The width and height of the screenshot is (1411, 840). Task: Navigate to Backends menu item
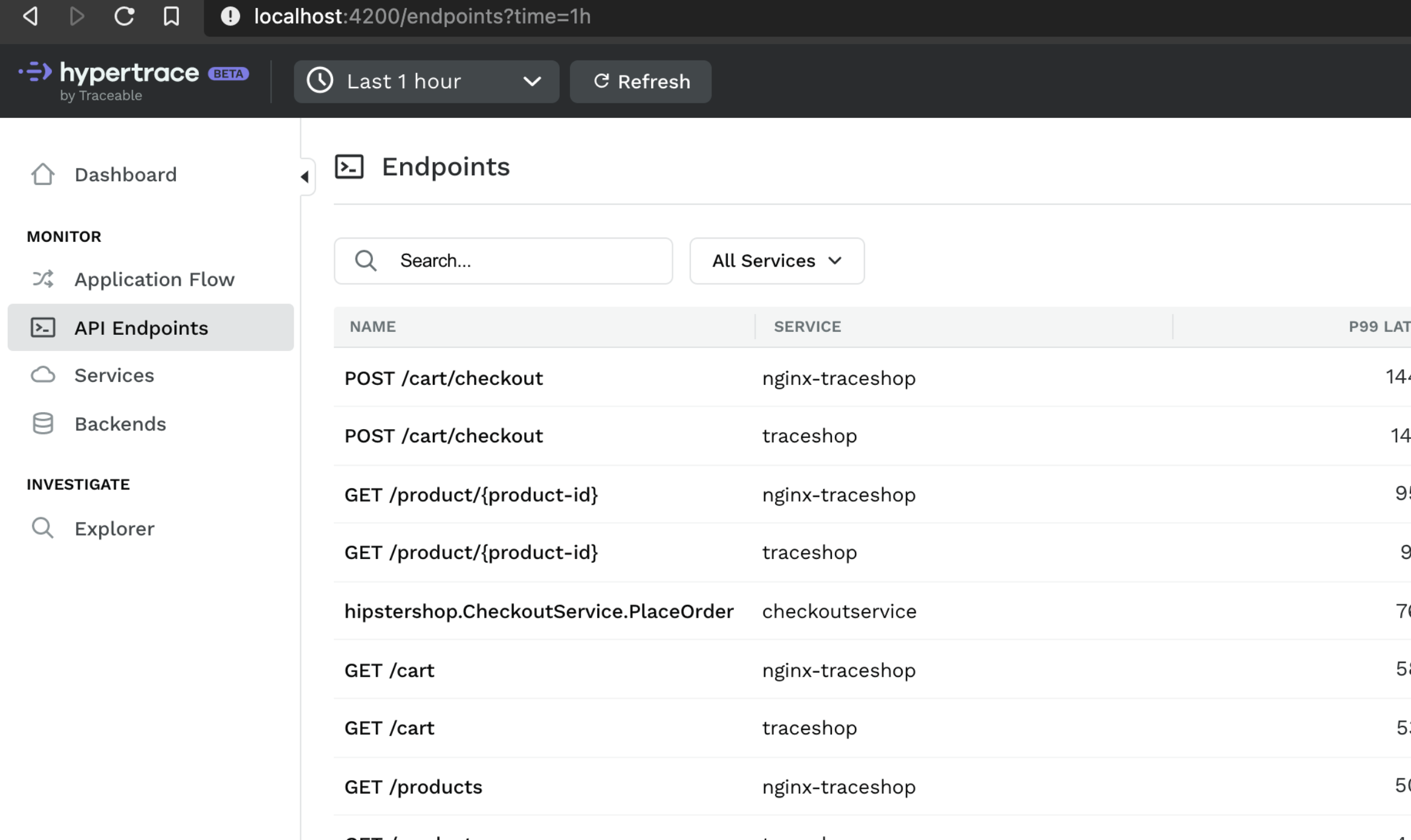click(x=120, y=424)
